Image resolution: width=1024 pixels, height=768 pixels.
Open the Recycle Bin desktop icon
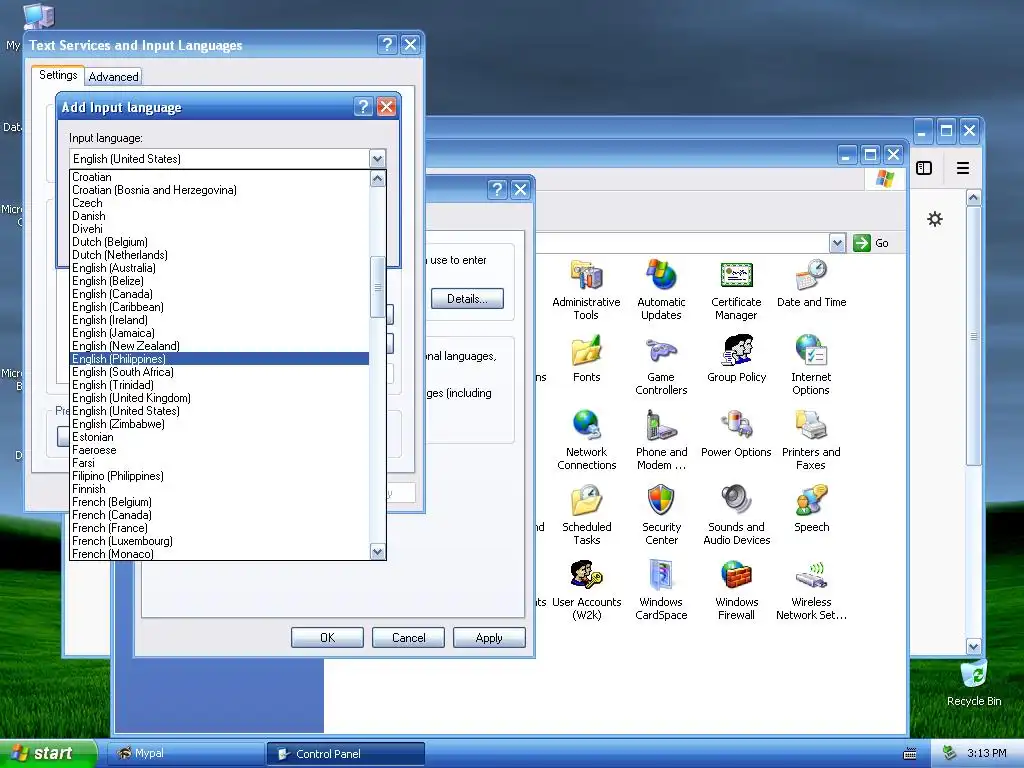click(x=974, y=683)
